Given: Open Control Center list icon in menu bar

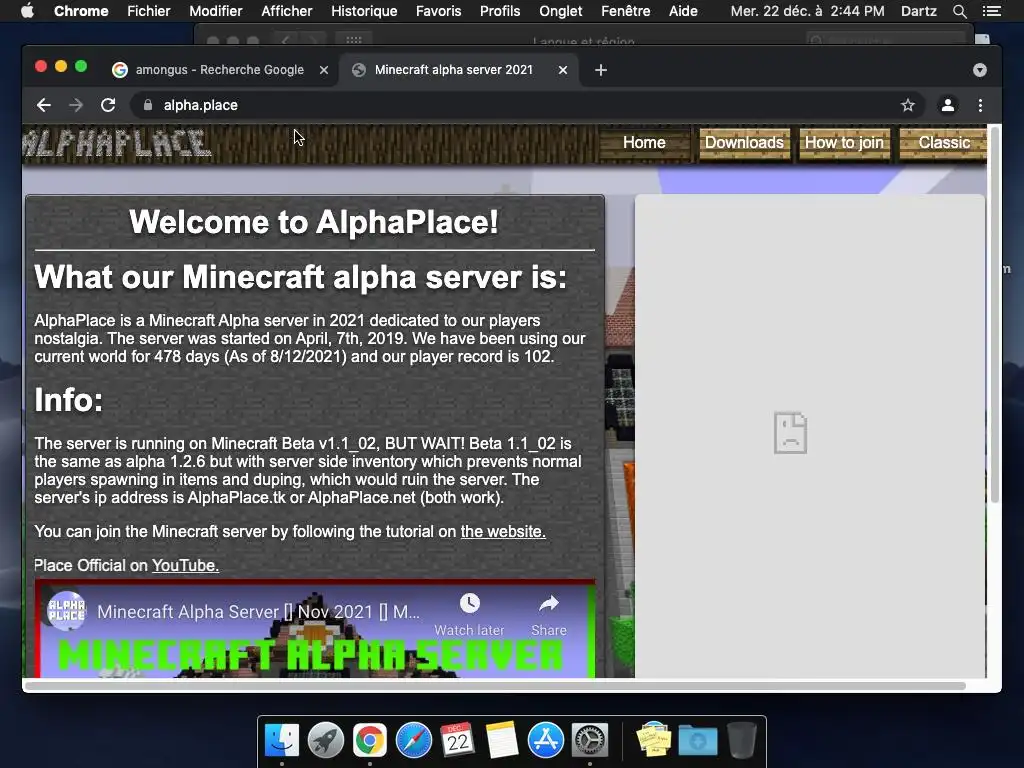Looking at the screenshot, I should coord(991,11).
